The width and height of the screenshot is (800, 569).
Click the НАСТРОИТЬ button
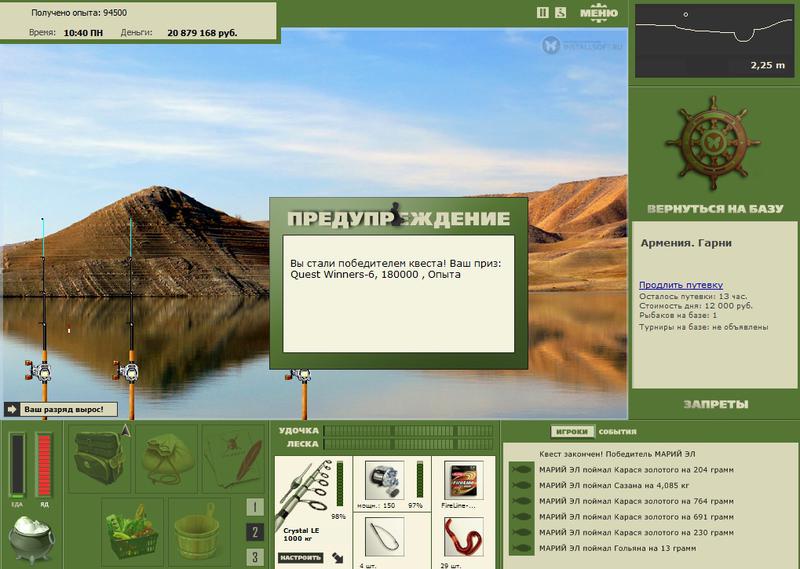[x=301, y=558]
